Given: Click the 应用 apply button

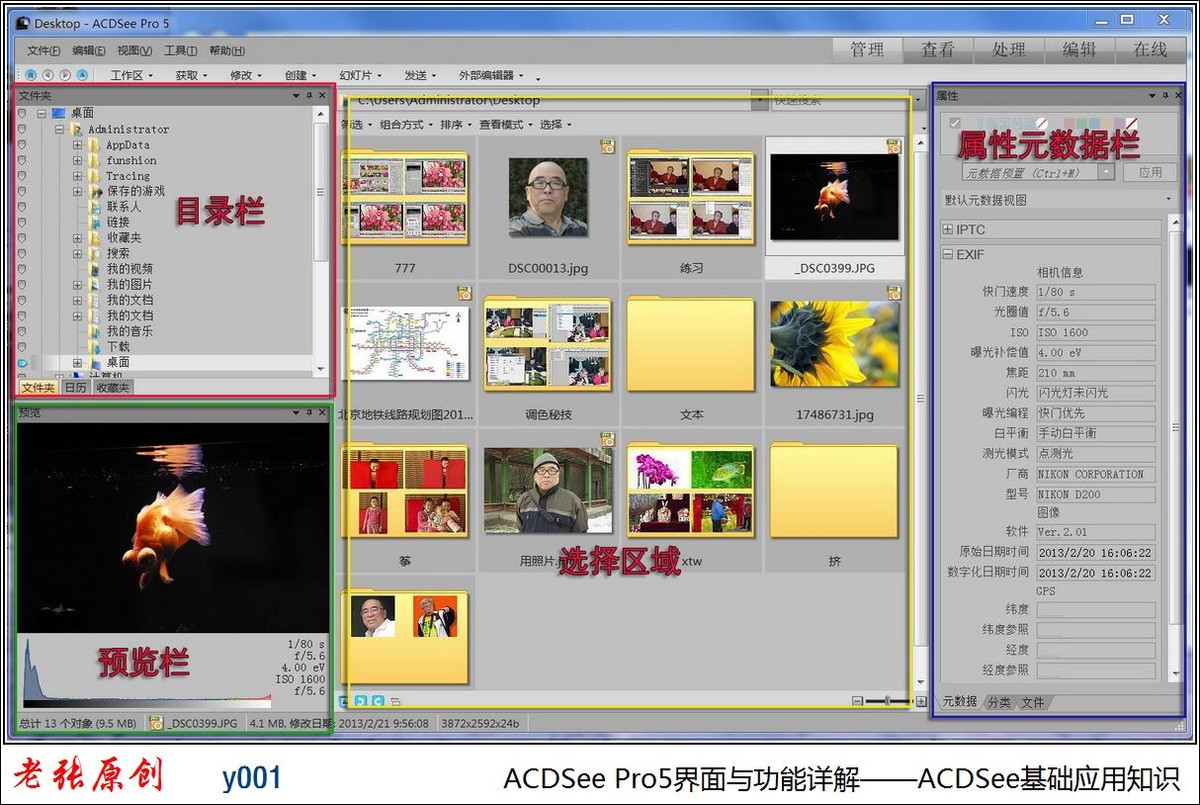Looking at the screenshot, I should (x=1150, y=172).
